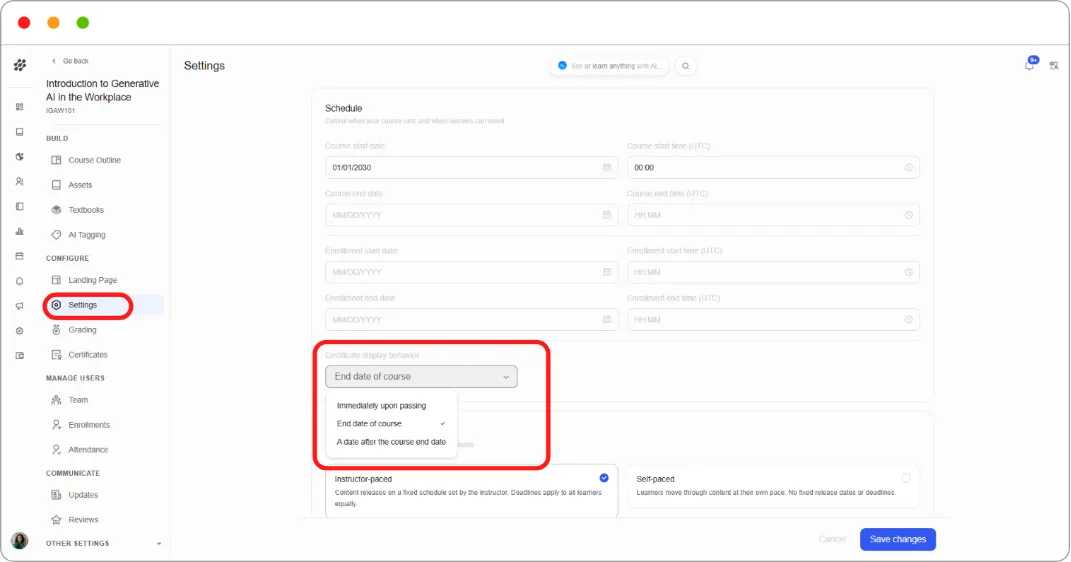Click the Enrollment end date field
This screenshot has height=562, width=1071.
pyautogui.click(x=471, y=320)
